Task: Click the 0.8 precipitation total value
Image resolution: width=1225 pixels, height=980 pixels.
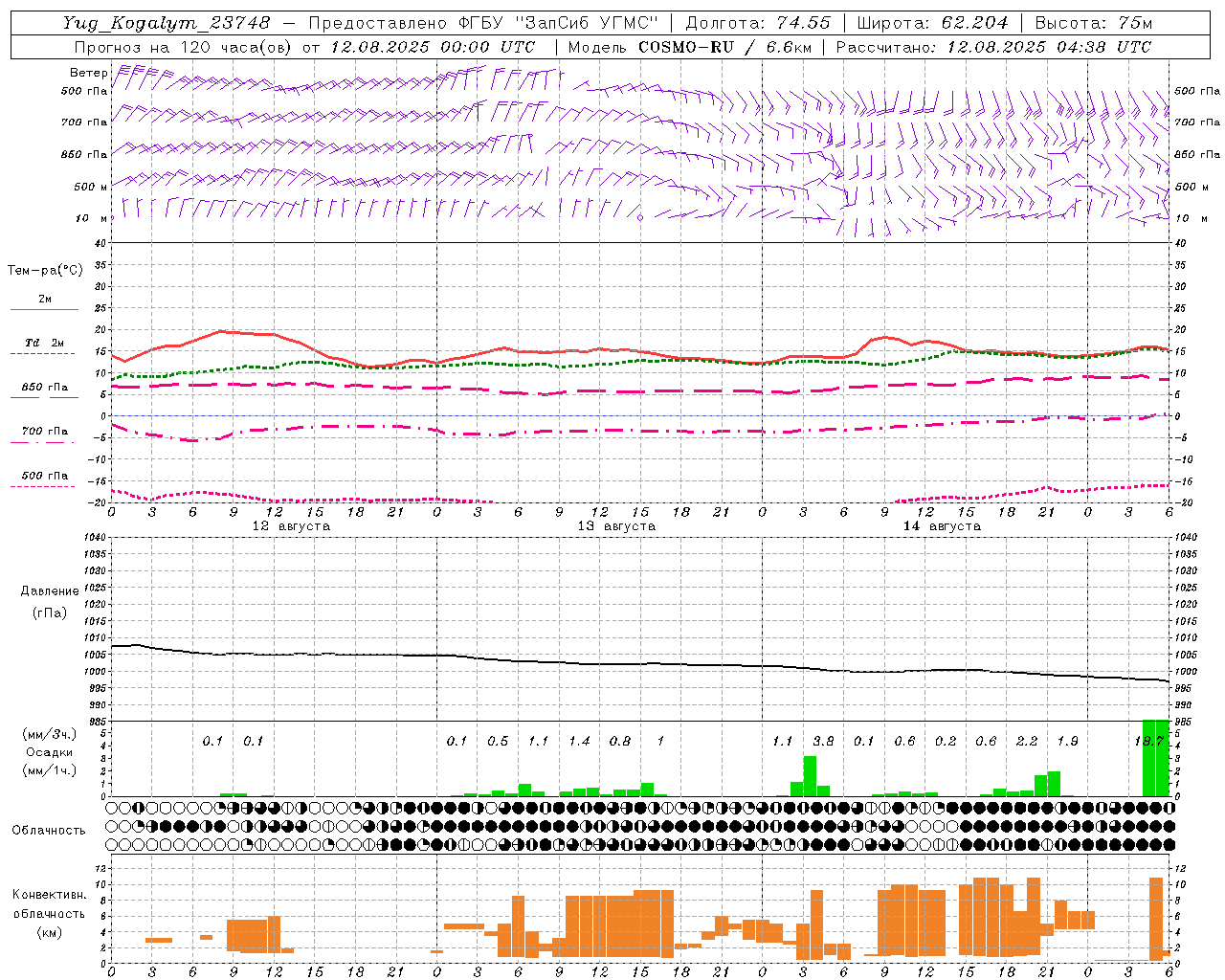Action: pos(620,742)
